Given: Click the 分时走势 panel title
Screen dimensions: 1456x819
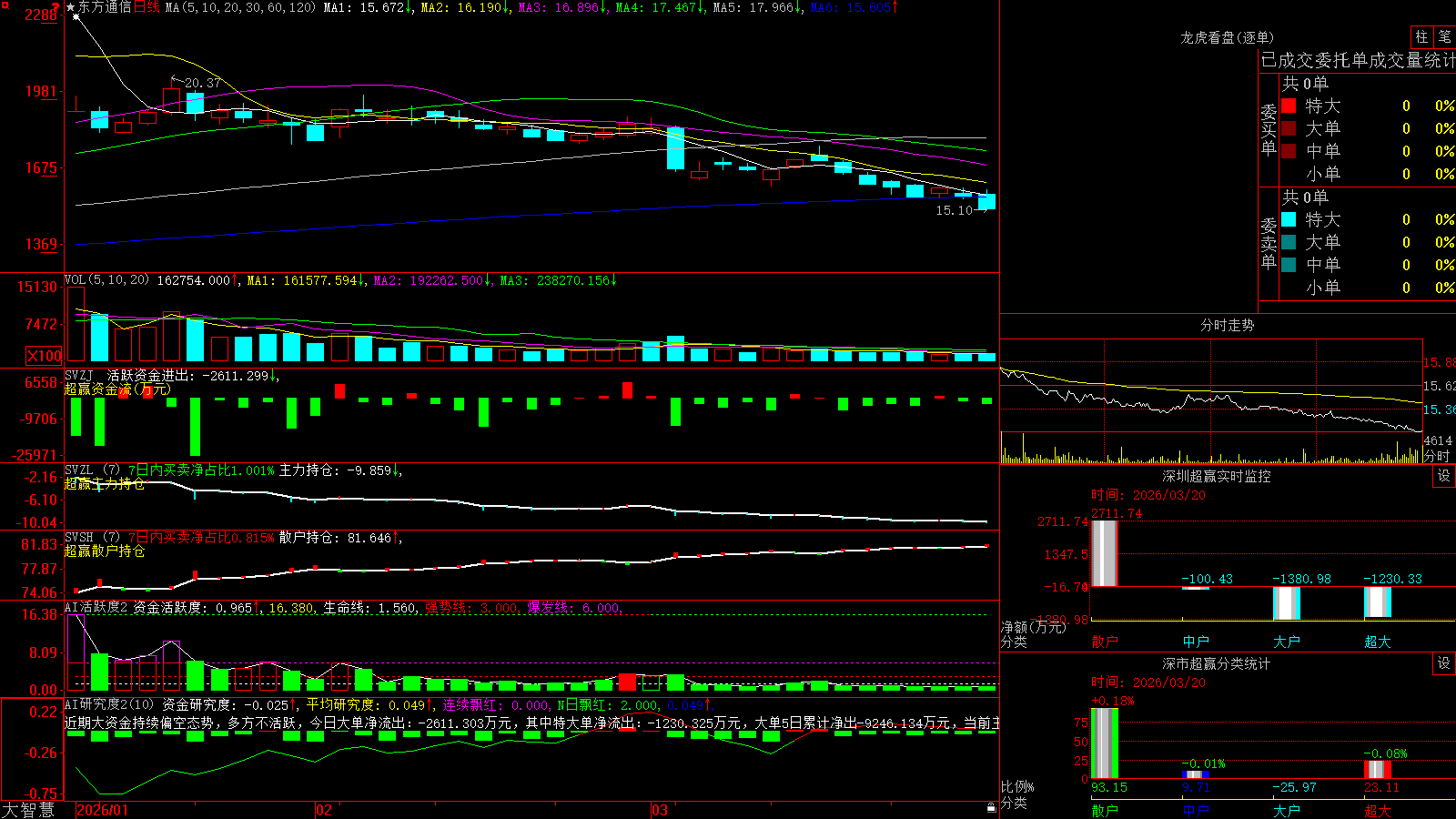Looking at the screenshot, I should [x=1227, y=325].
